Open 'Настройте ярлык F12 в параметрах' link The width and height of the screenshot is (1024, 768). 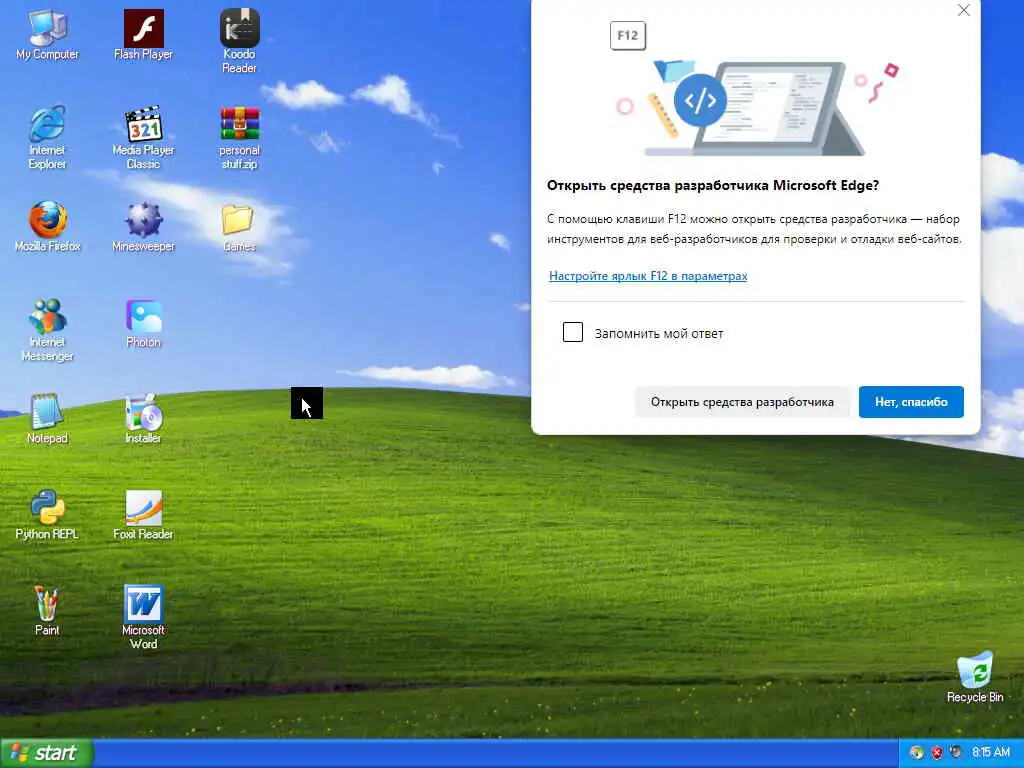tap(648, 276)
